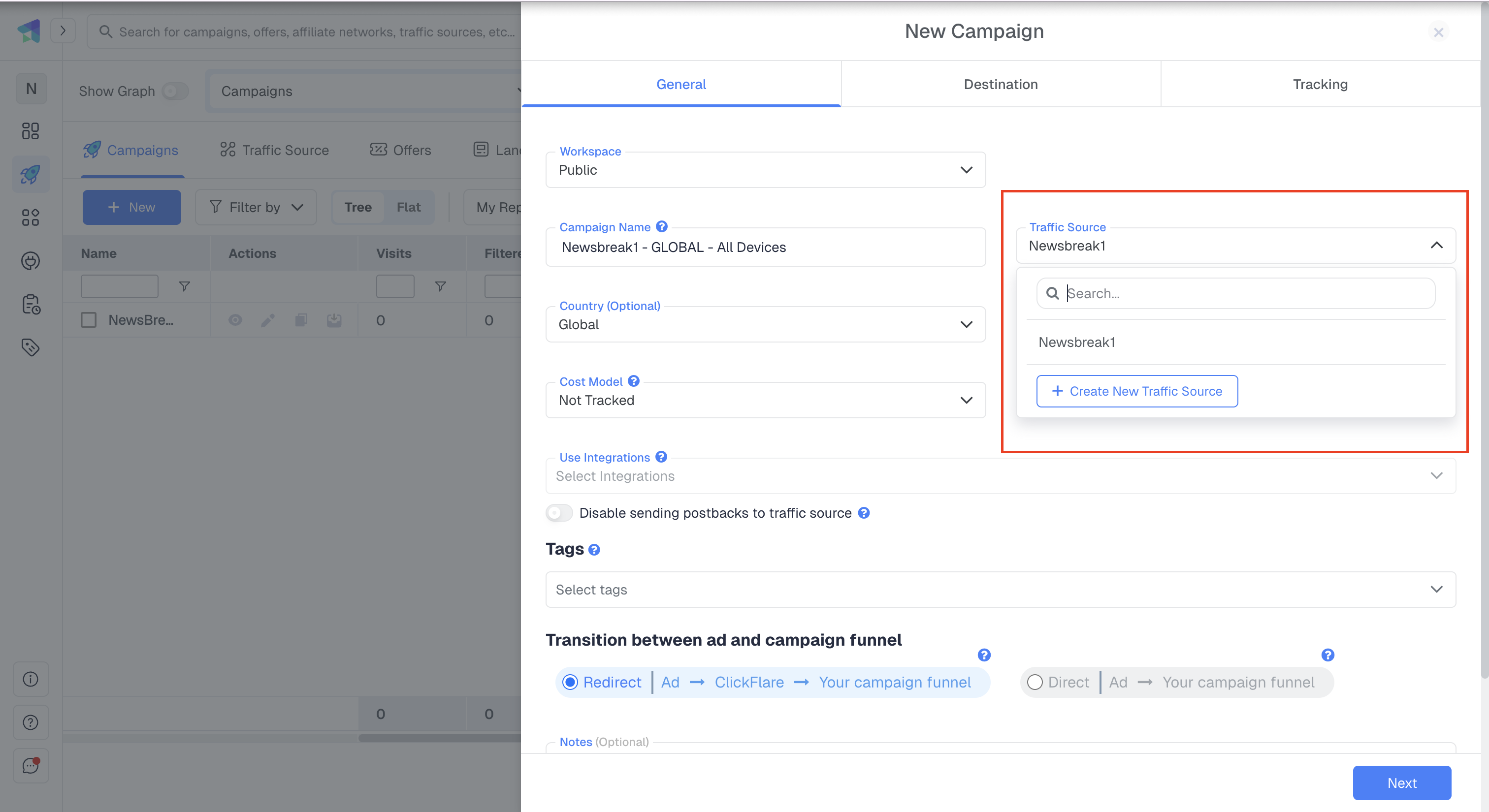Click Create New Traffic Source button
Image resolution: width=1489 pixels, height=812 pixels.
click(1136, 391)
